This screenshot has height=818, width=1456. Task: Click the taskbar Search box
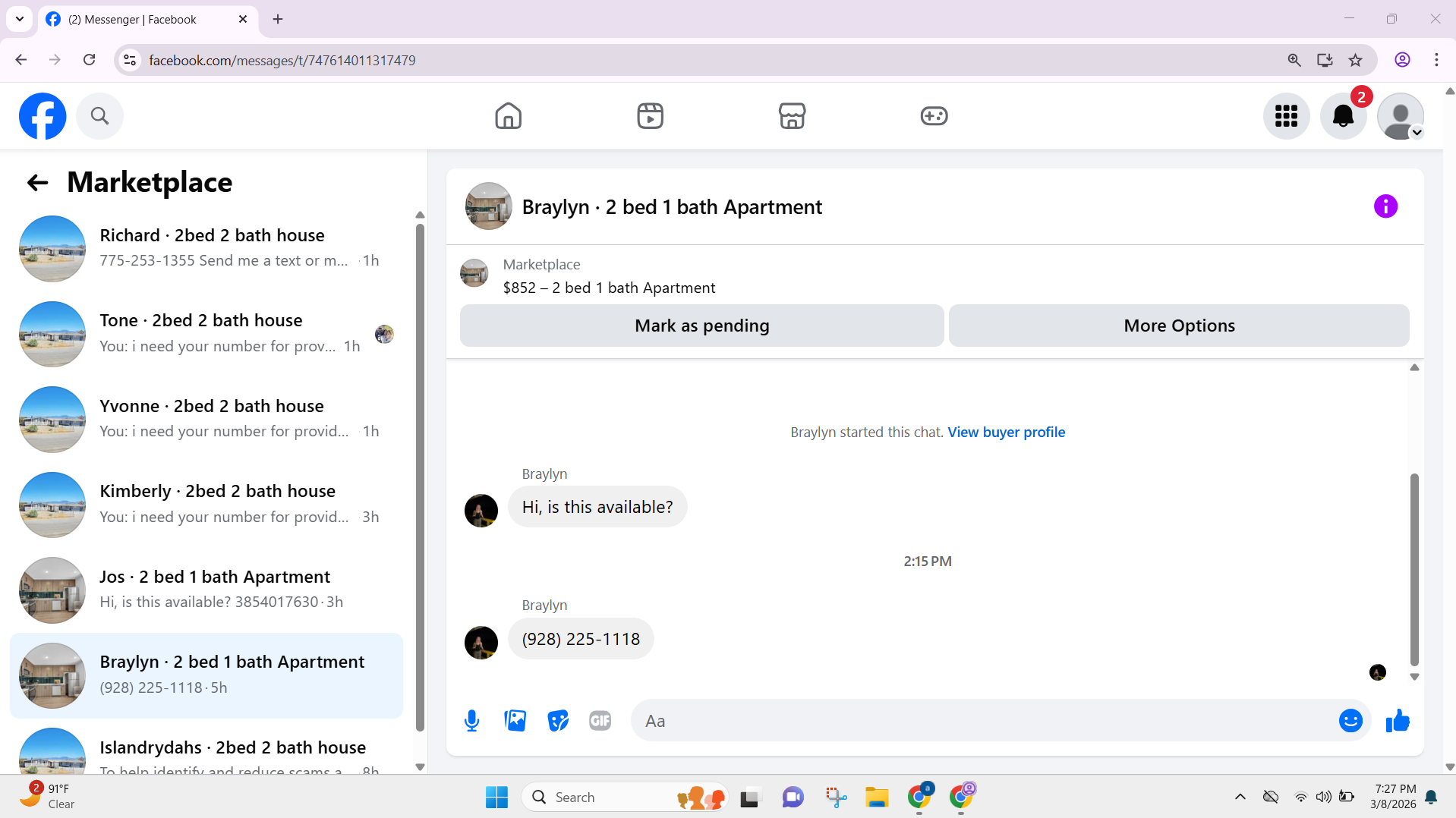click(626, 798)
